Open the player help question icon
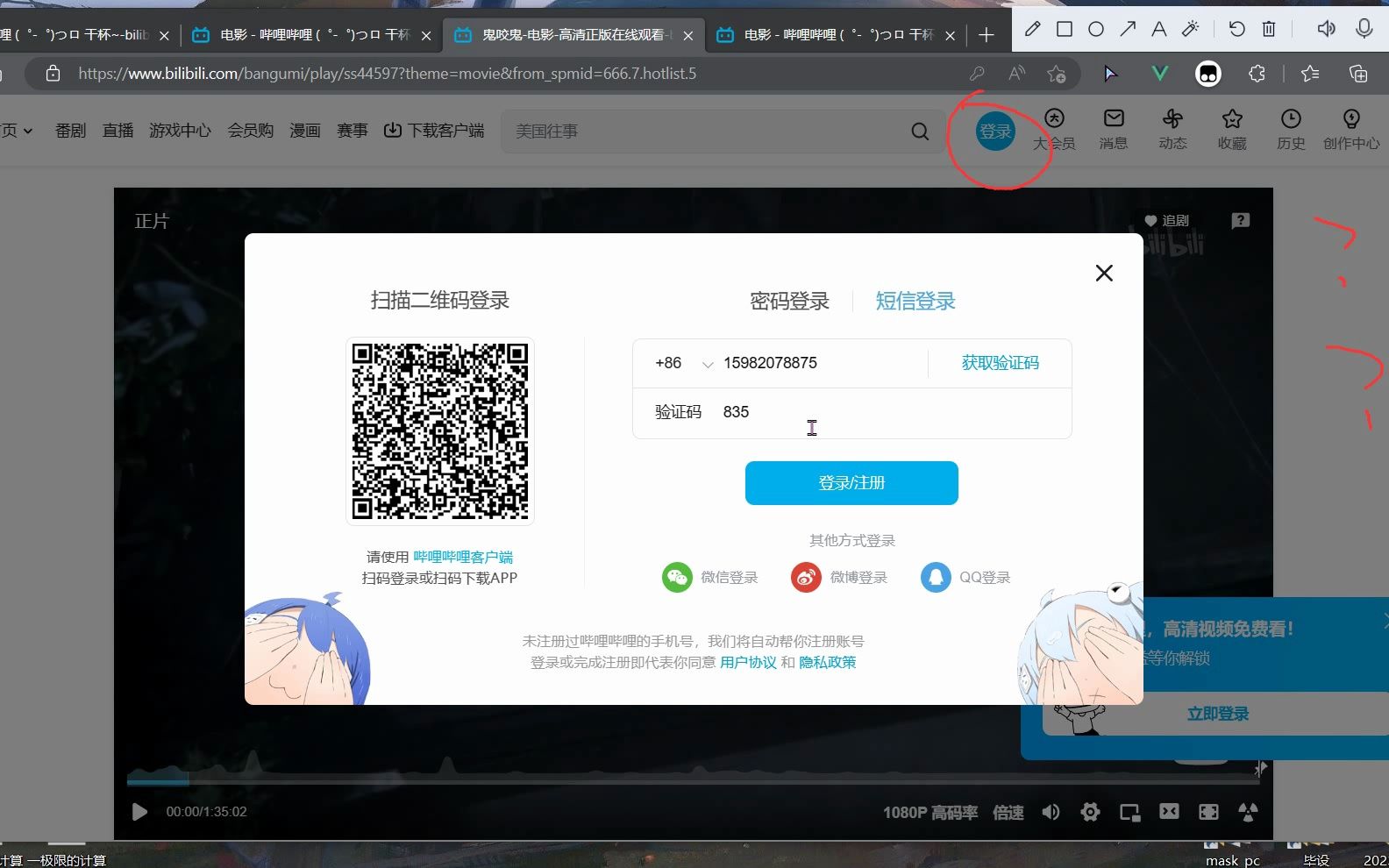This screenshot has height=868, width=1389. [x=1240, y=221]
